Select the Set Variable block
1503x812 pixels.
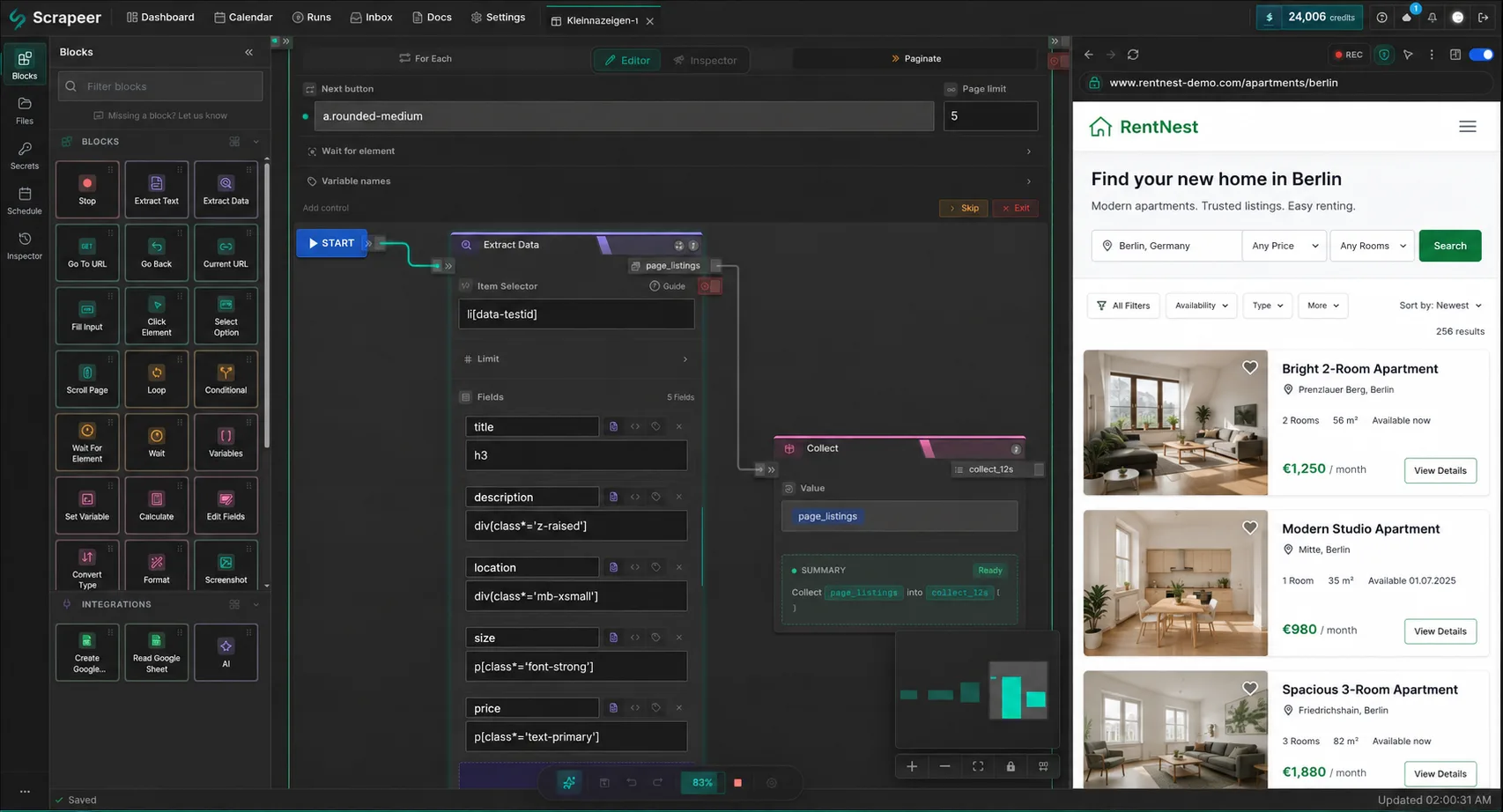click(x=87, y=506)
